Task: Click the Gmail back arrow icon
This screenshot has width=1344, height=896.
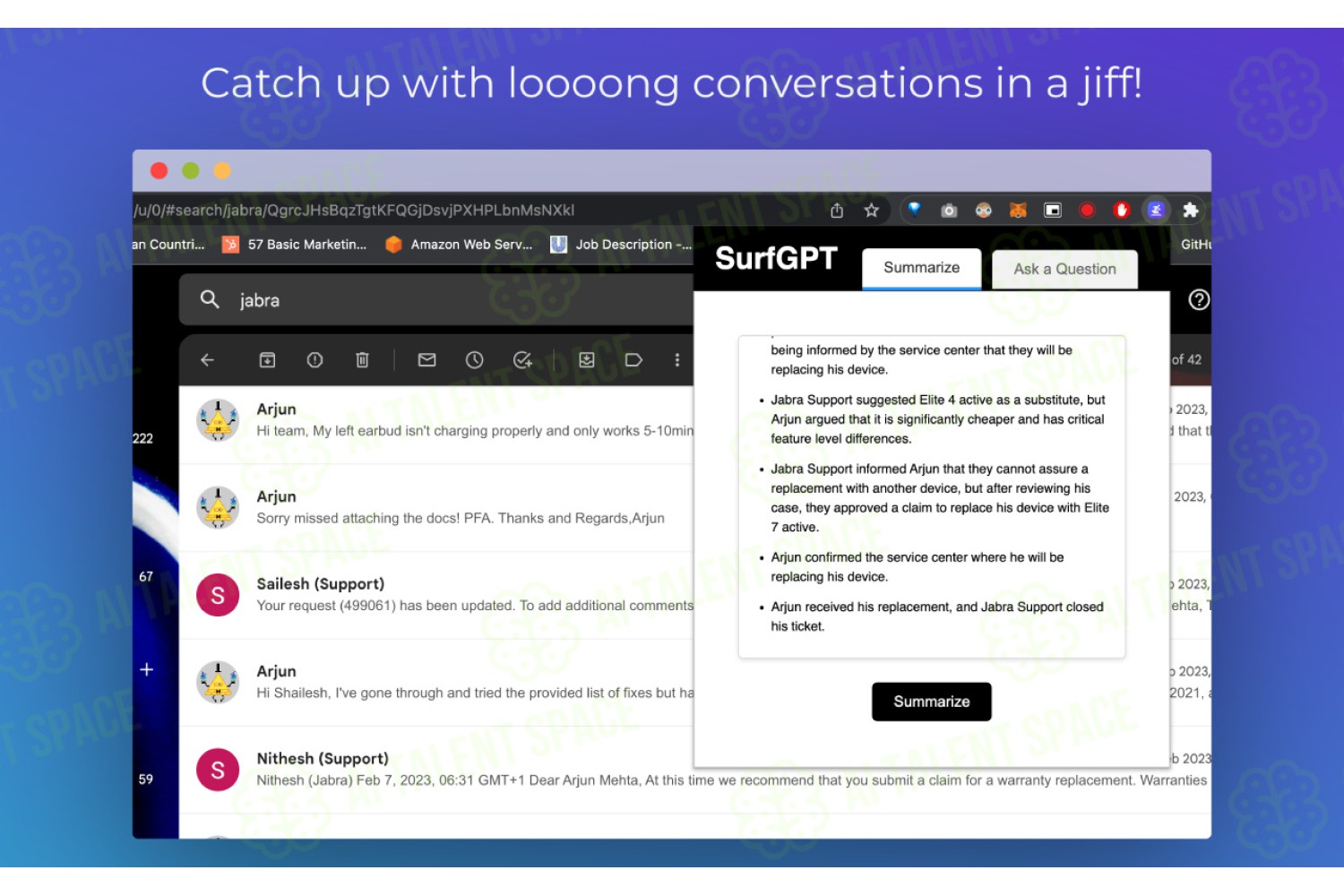Action: click(x=207, y=360)
